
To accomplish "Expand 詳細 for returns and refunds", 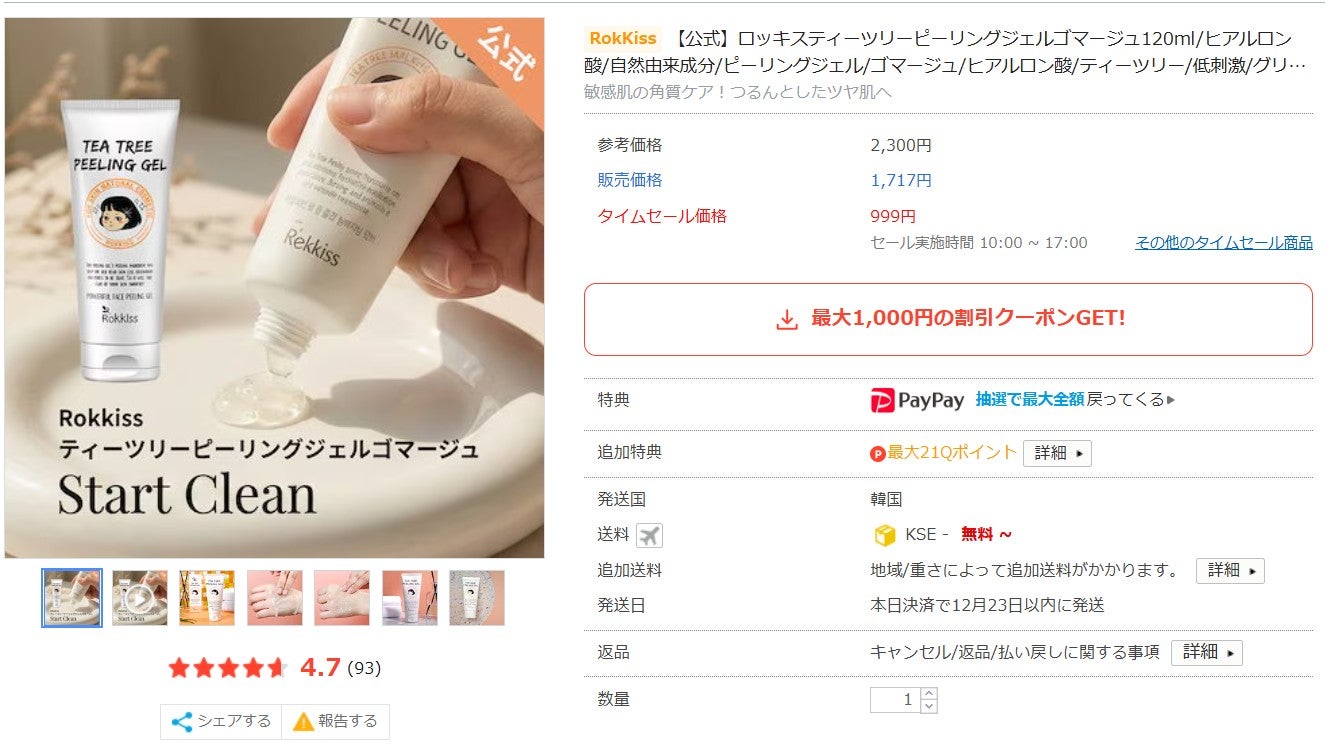I will (x=1206, y=652).
